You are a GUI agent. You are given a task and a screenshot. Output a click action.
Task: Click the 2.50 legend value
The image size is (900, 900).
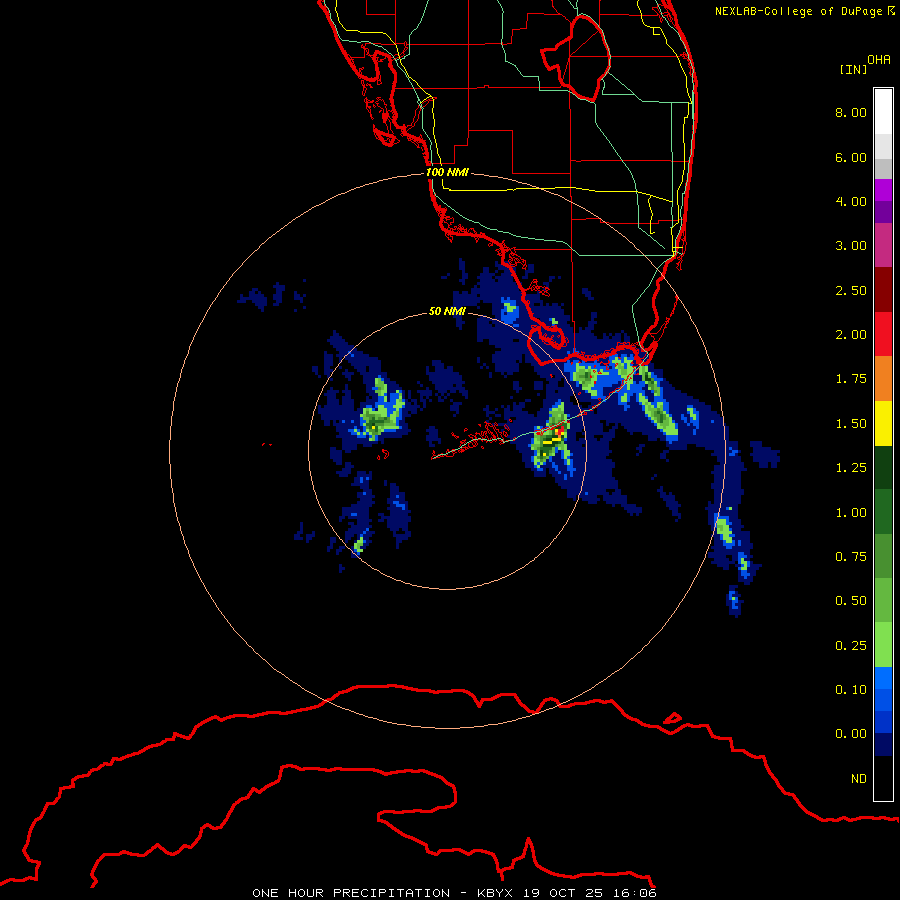pyautogui.click(x=851, y=290)
